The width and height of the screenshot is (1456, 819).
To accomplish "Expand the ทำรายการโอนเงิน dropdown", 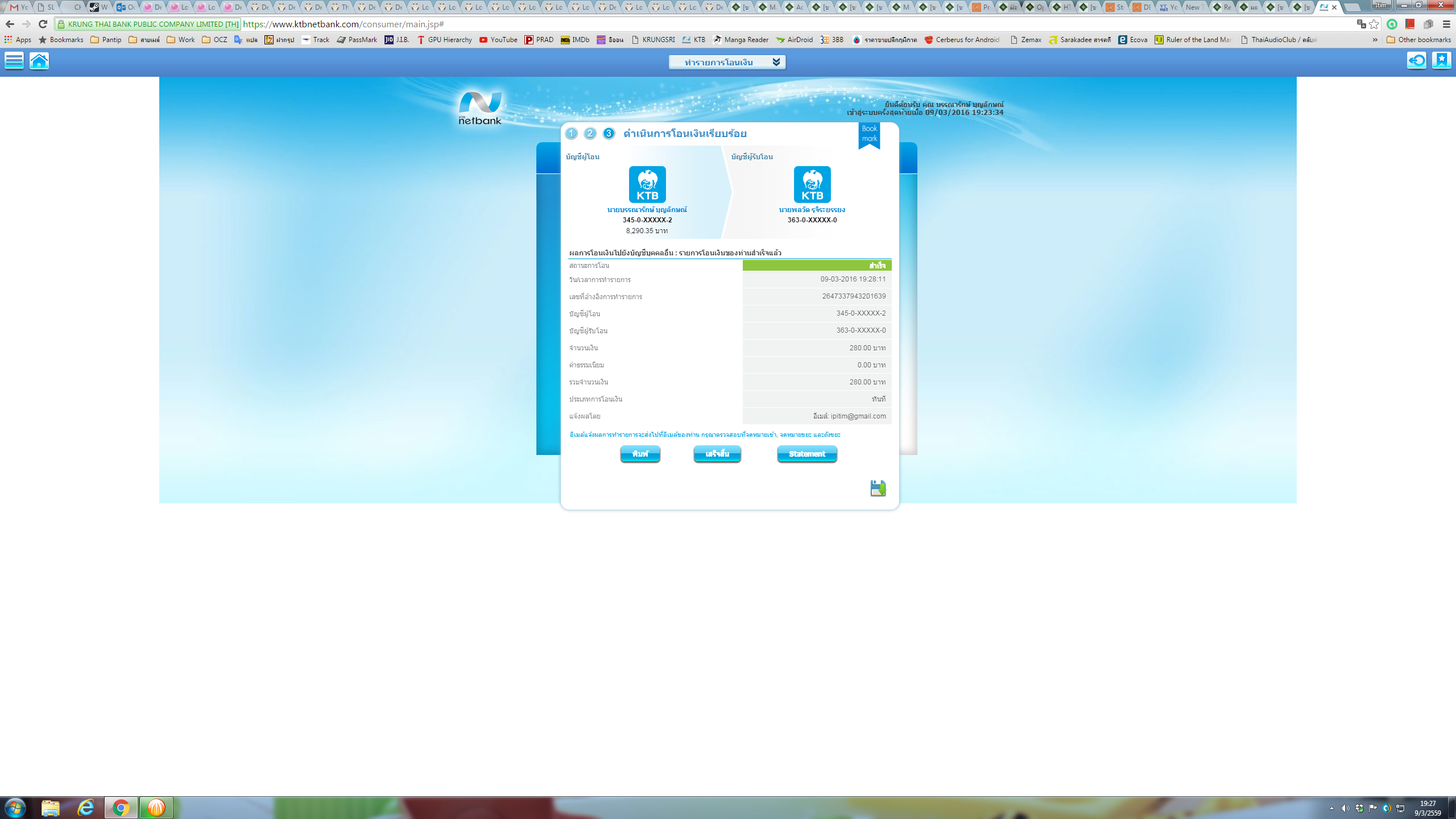I will point(727,62).
